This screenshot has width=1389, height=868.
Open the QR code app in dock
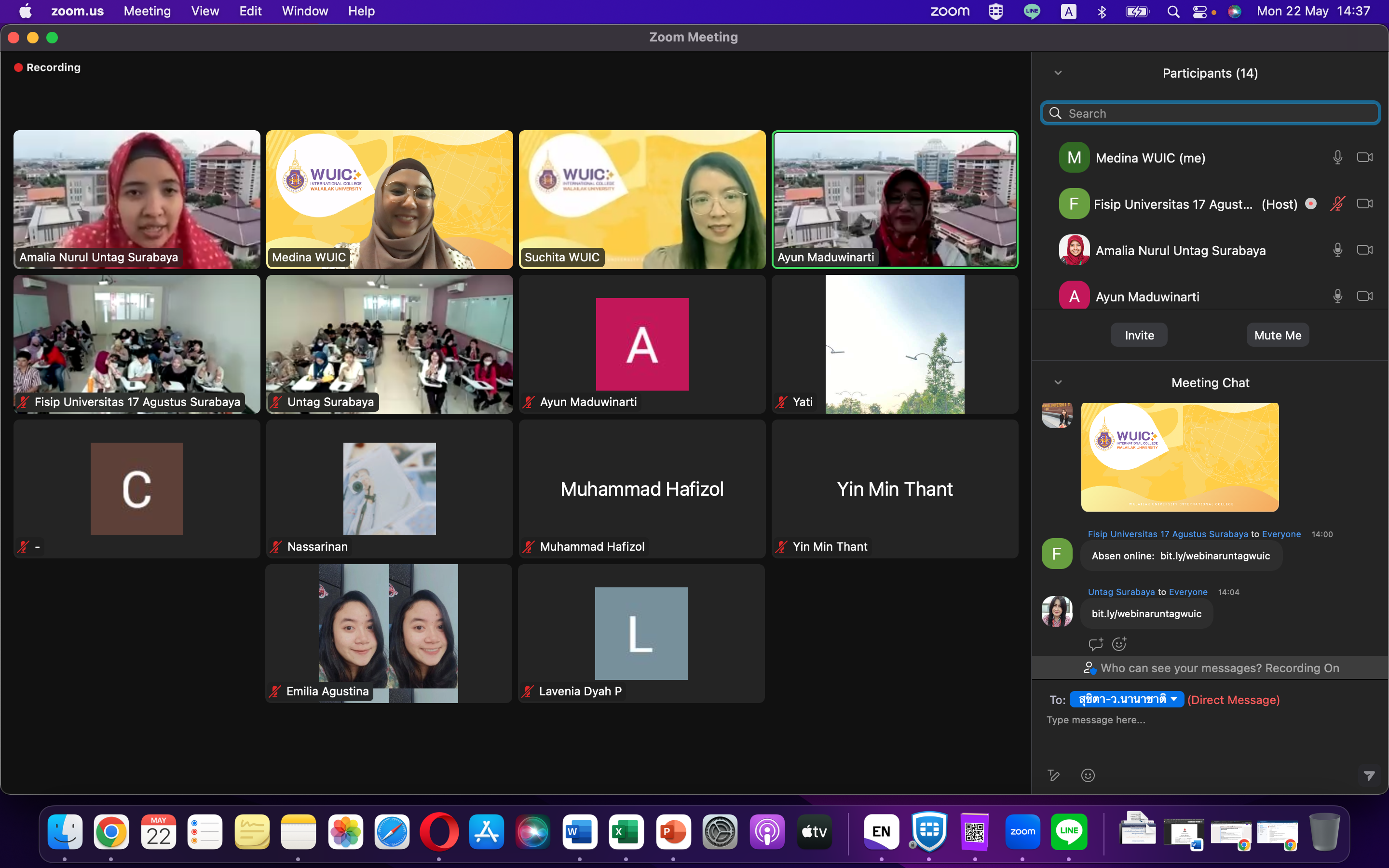click(975, 831)
